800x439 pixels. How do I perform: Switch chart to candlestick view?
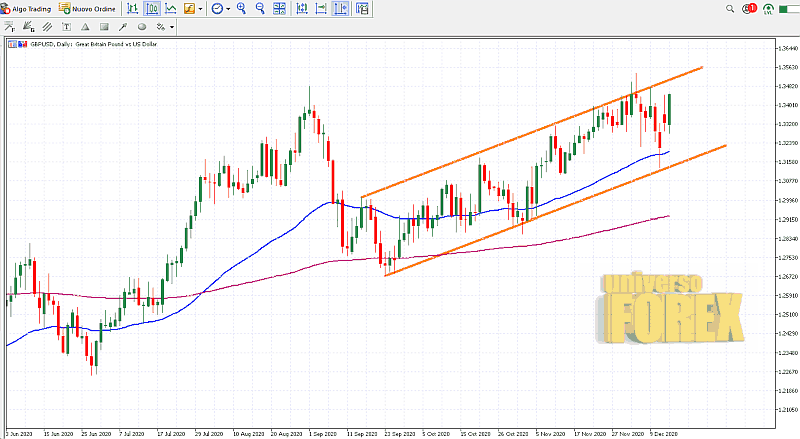pos(152,9)
